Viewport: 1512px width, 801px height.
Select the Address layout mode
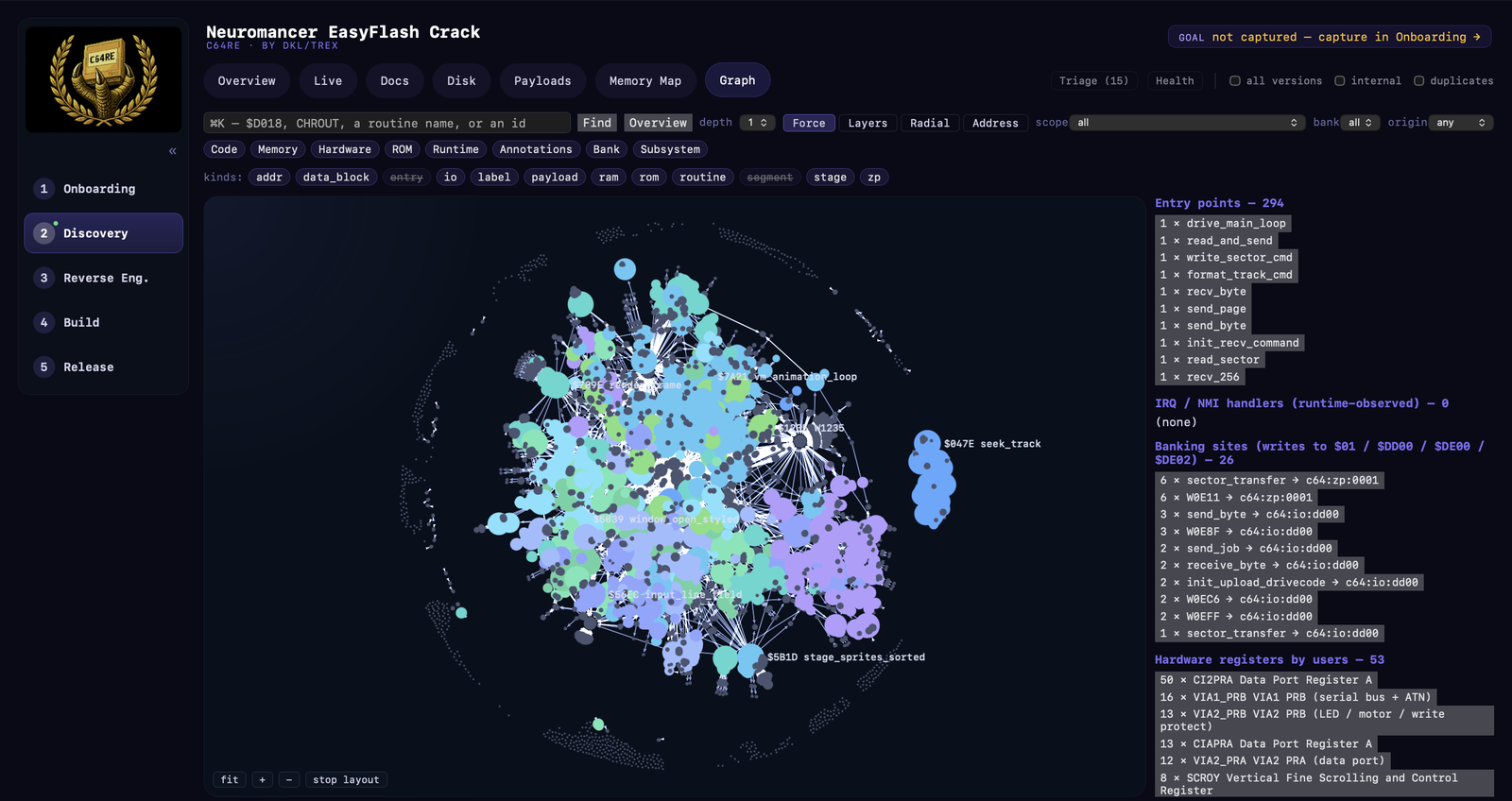995,123
